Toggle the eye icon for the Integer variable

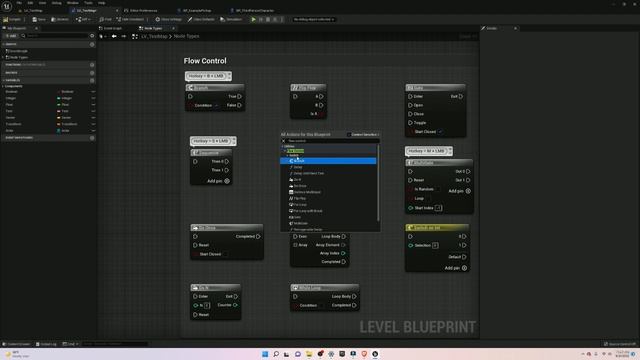pyautogui.click(x=93, y=98)
